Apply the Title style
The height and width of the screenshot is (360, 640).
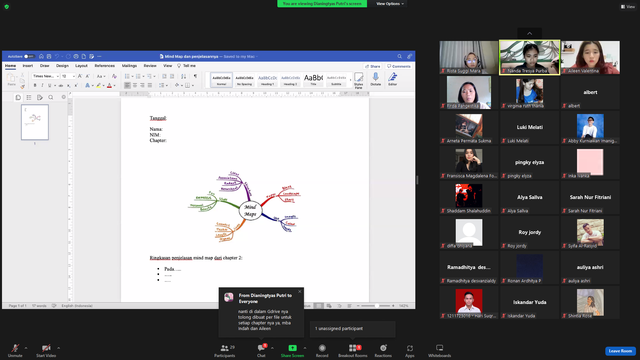[x=313, y=80]
